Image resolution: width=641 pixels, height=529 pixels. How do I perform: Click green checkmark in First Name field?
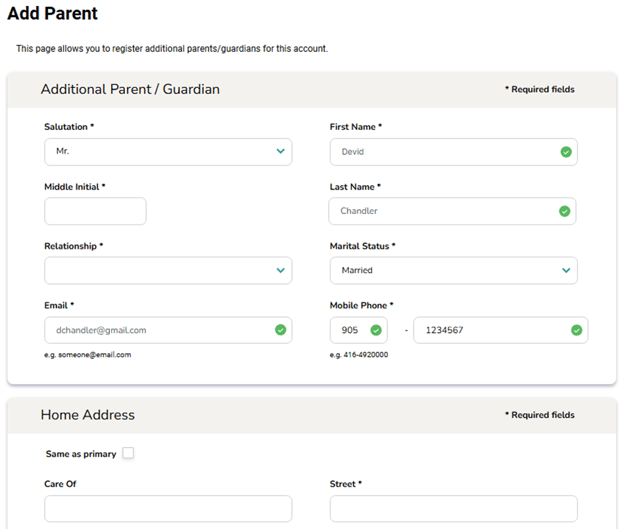pyautogui.click(x=565, y=152)
